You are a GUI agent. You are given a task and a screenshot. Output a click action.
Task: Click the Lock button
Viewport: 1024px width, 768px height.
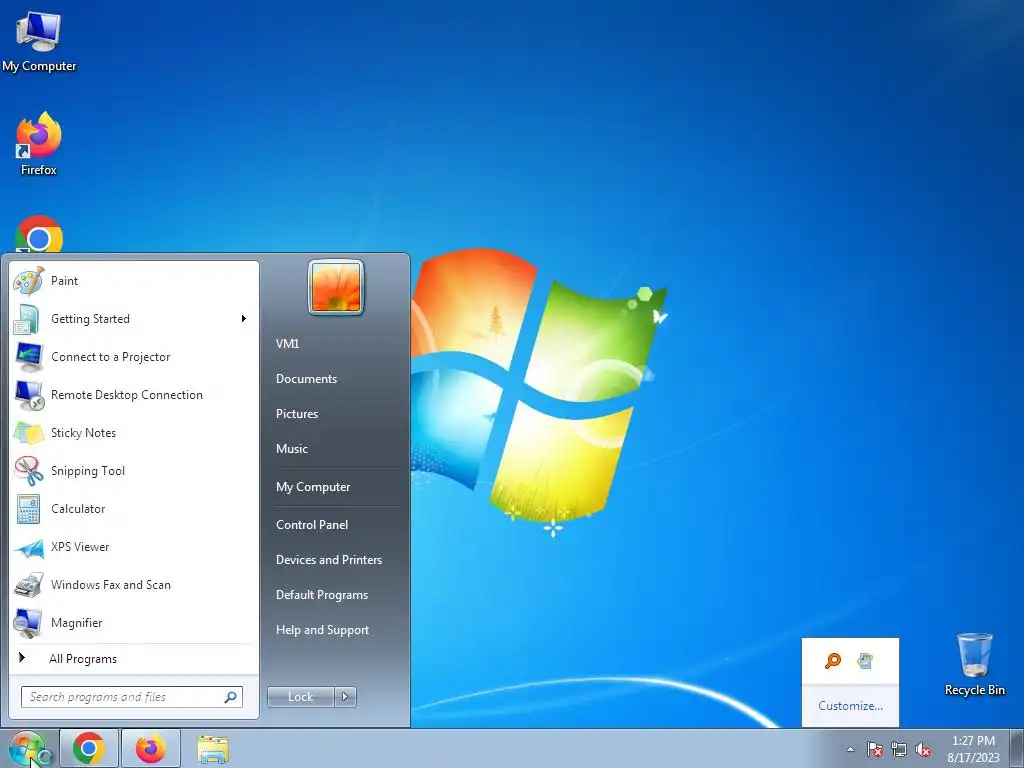point(300,697)
